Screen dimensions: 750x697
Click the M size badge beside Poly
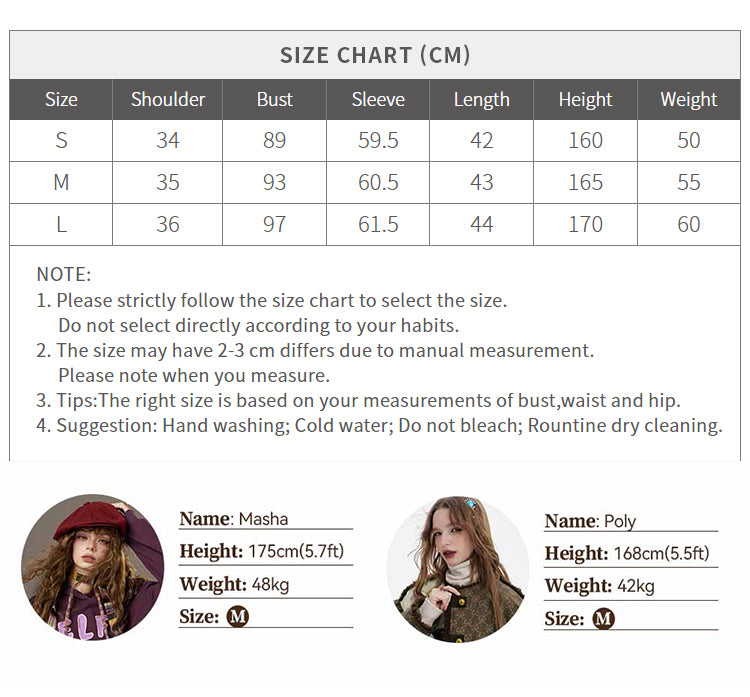(603, 619)
